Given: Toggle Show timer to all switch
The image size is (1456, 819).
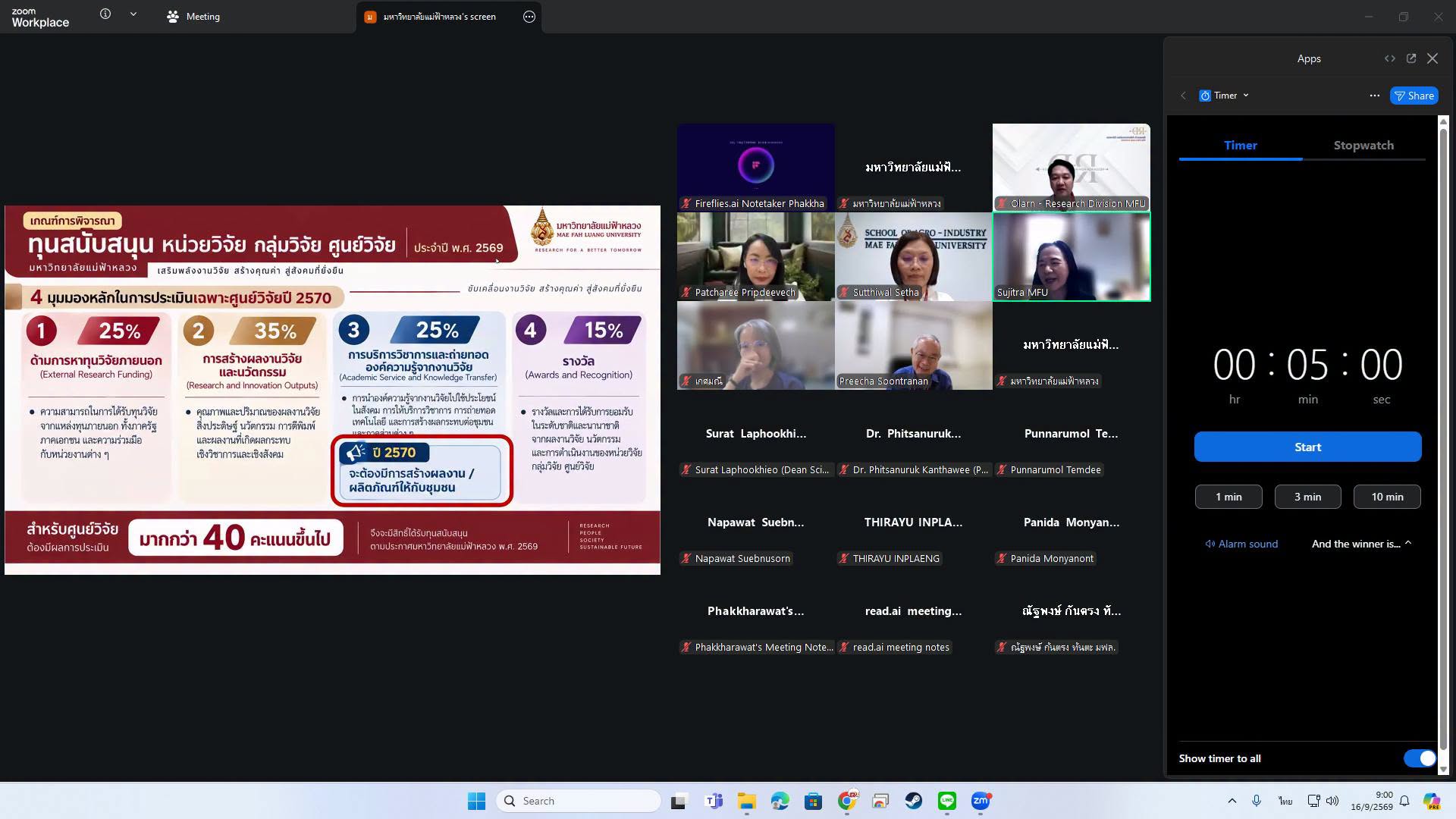Looking at the screenshot, I should coord(1419,758).
